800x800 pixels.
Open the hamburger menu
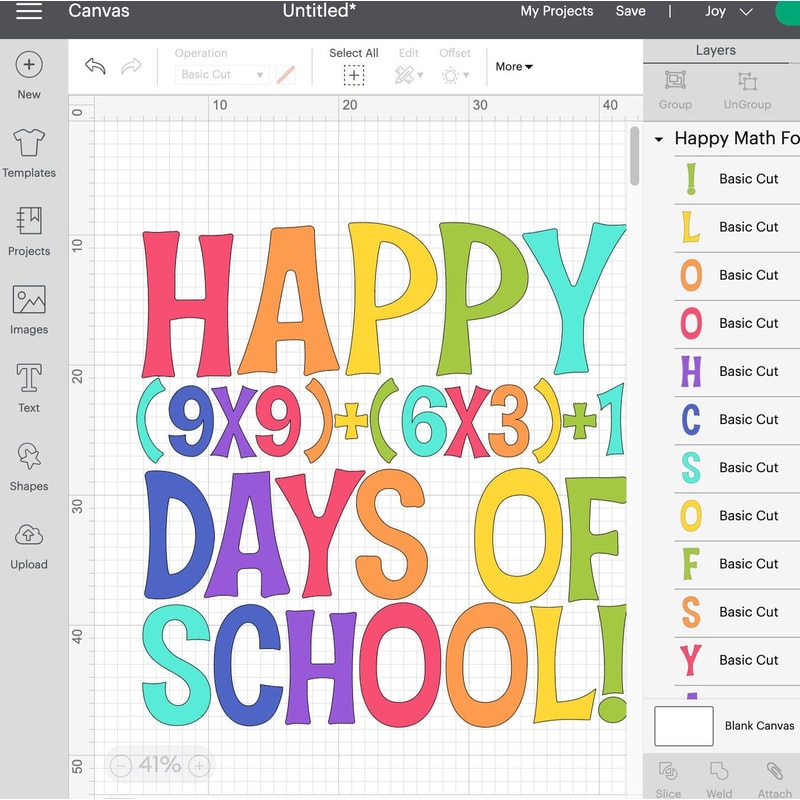point(27,12)
